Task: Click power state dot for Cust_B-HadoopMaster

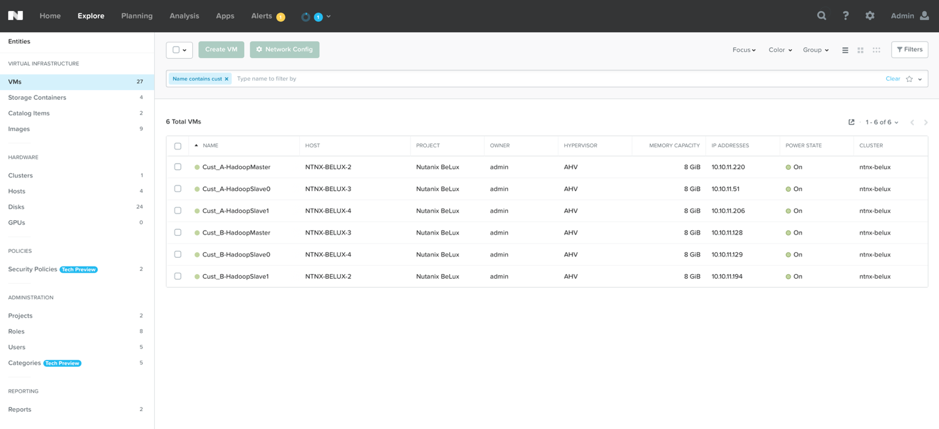Action: (x=788, y=232)
